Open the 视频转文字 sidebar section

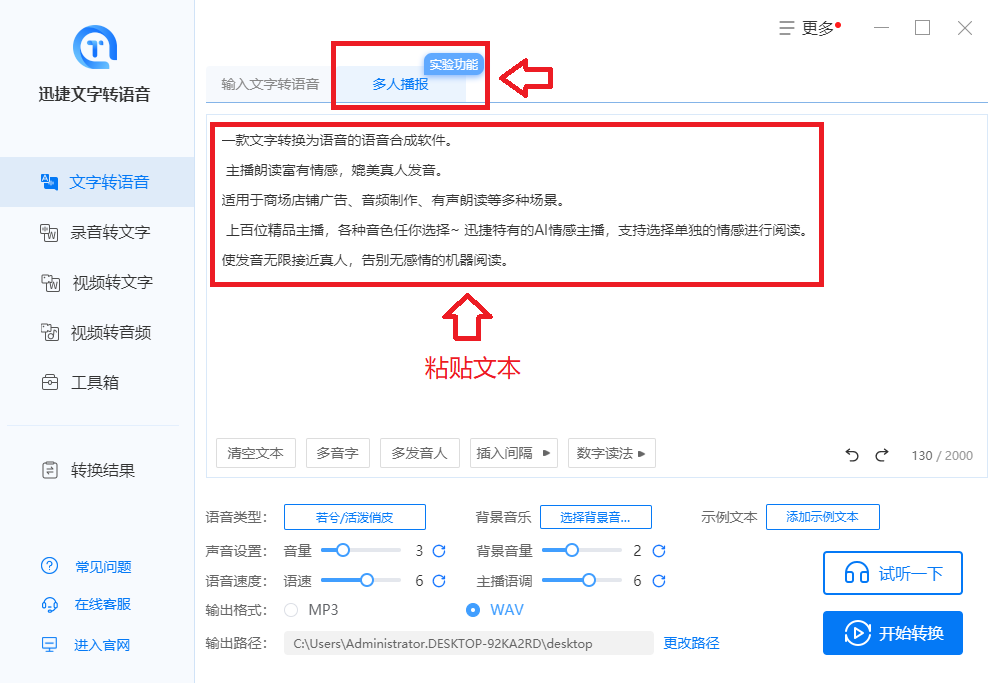97,283
